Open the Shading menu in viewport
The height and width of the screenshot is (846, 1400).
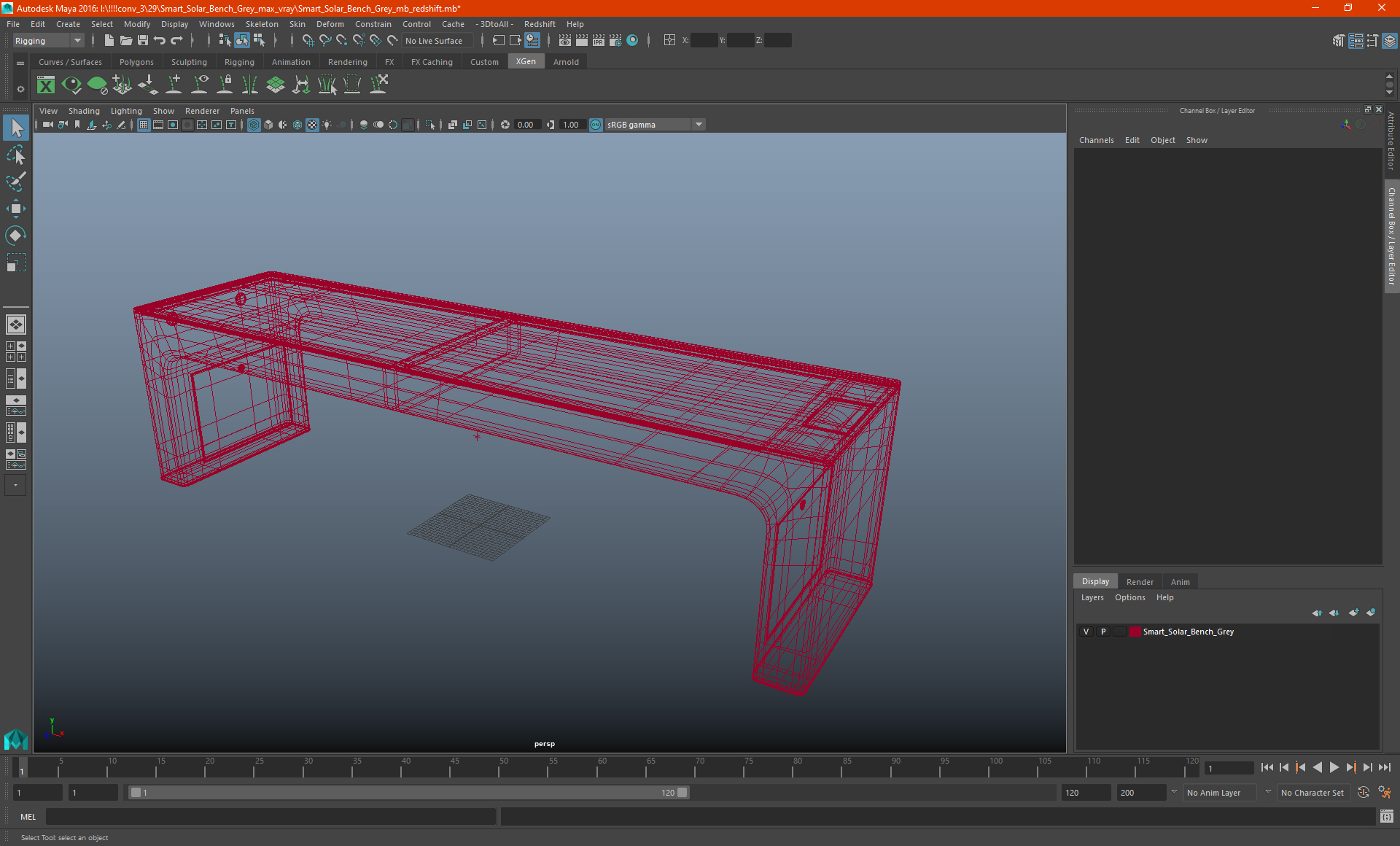(84, 111)
